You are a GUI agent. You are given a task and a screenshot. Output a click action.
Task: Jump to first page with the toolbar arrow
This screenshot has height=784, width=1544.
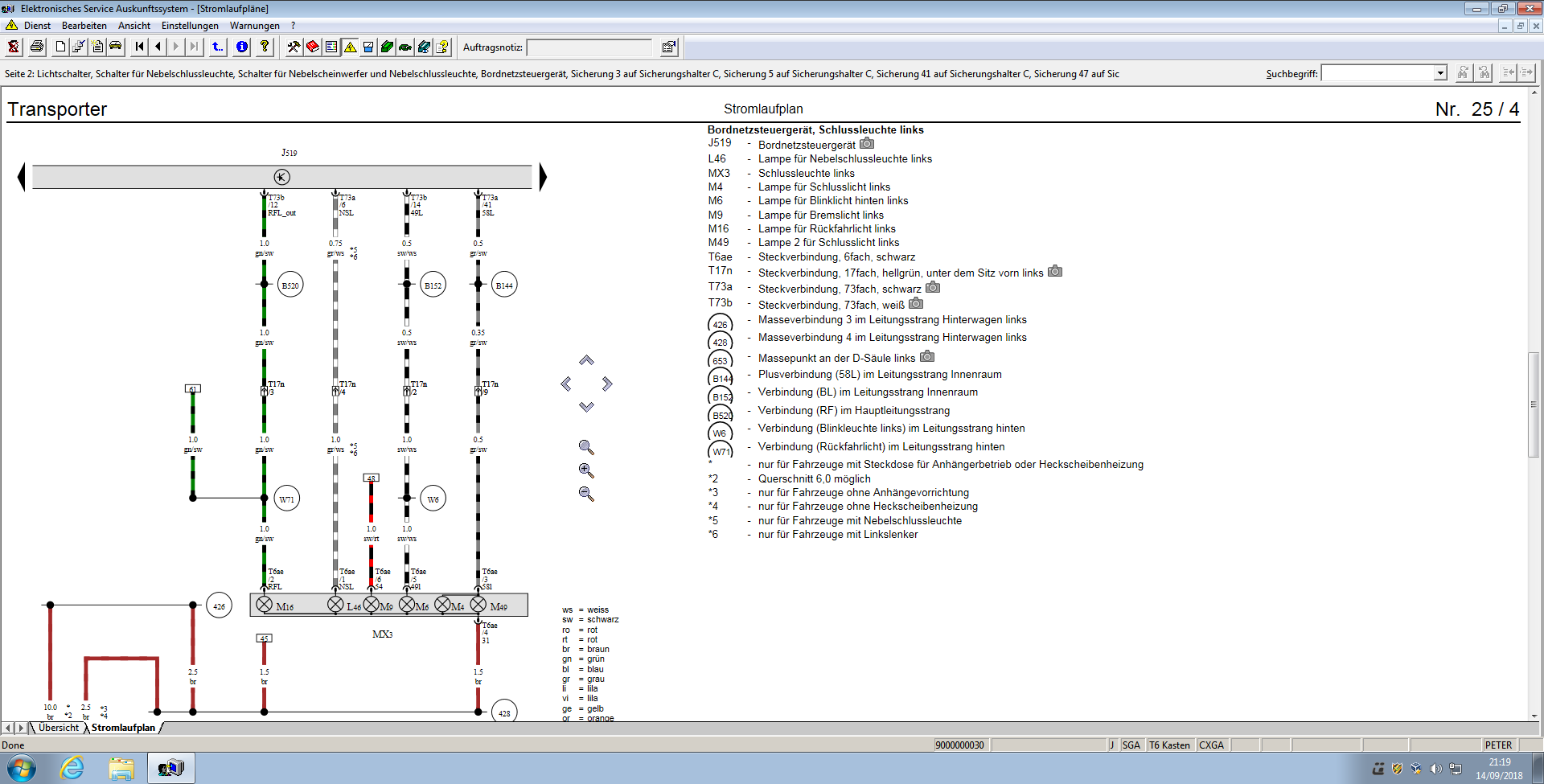pos(140,47)
